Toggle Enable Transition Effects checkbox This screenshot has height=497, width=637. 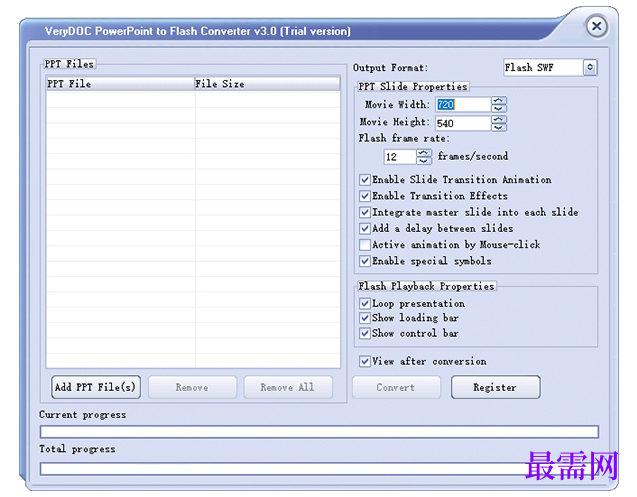(365, 196)
